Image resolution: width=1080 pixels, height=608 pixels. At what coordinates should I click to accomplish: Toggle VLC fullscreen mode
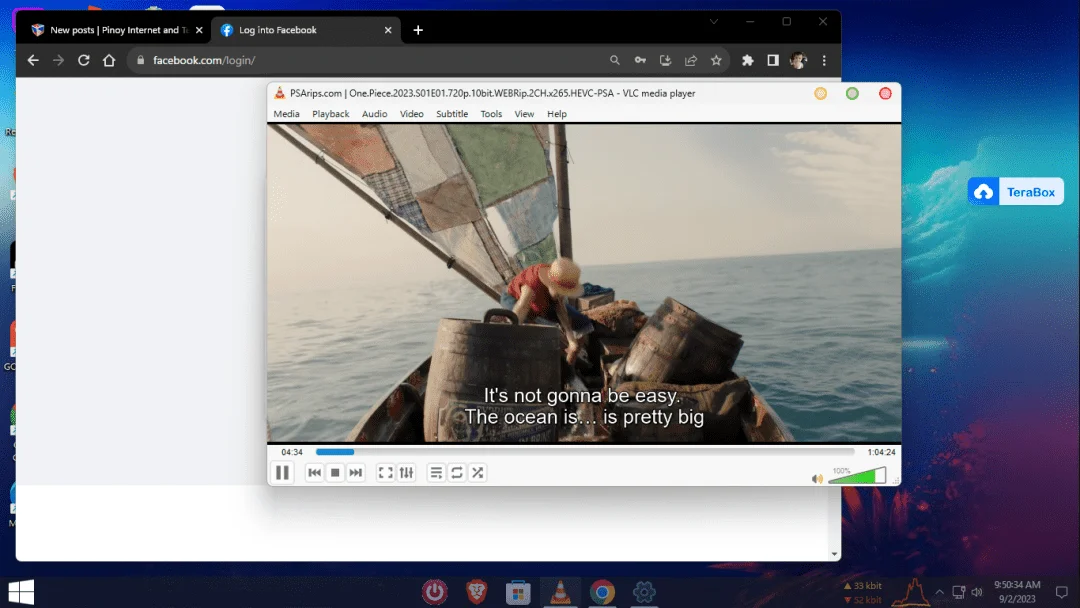coord(386,472)
